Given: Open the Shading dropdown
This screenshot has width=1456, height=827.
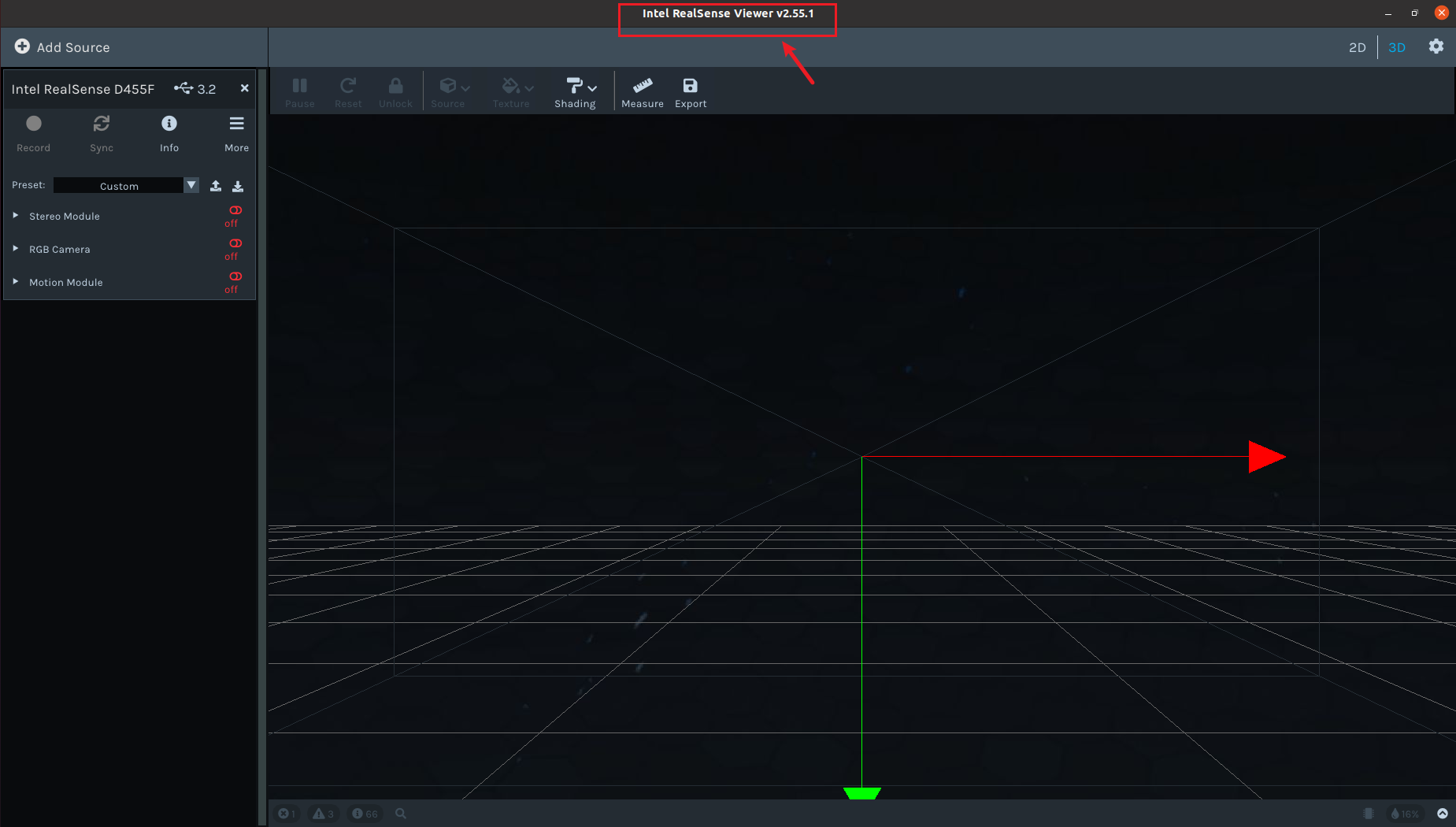Looking at the screenshot, I should pos(576,92).
